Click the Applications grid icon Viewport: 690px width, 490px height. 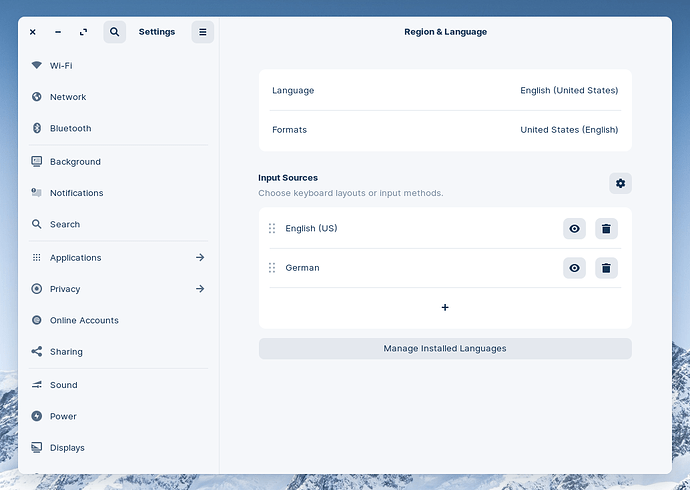tap(37, 257)
